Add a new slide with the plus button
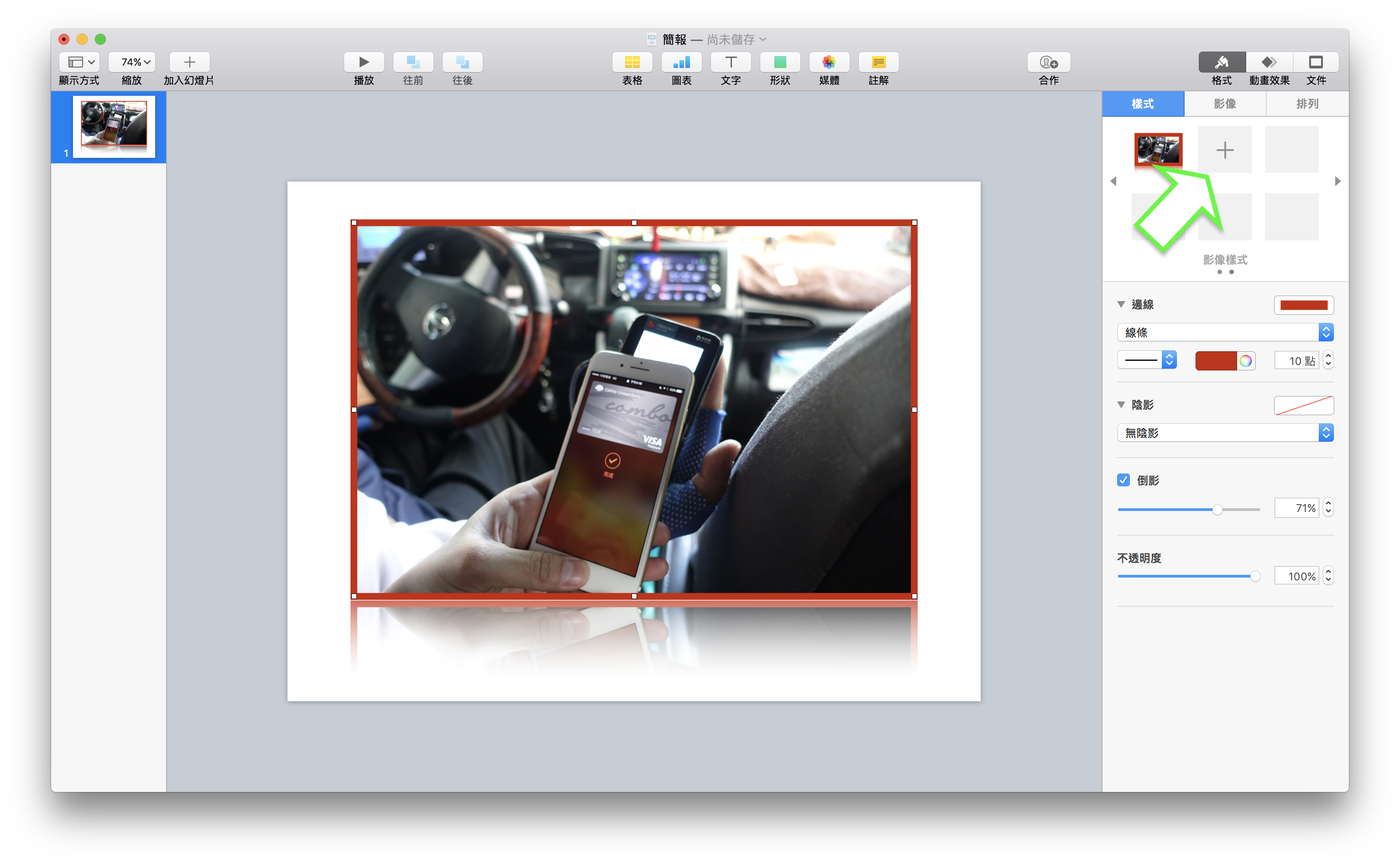 [x=189, y=62]
